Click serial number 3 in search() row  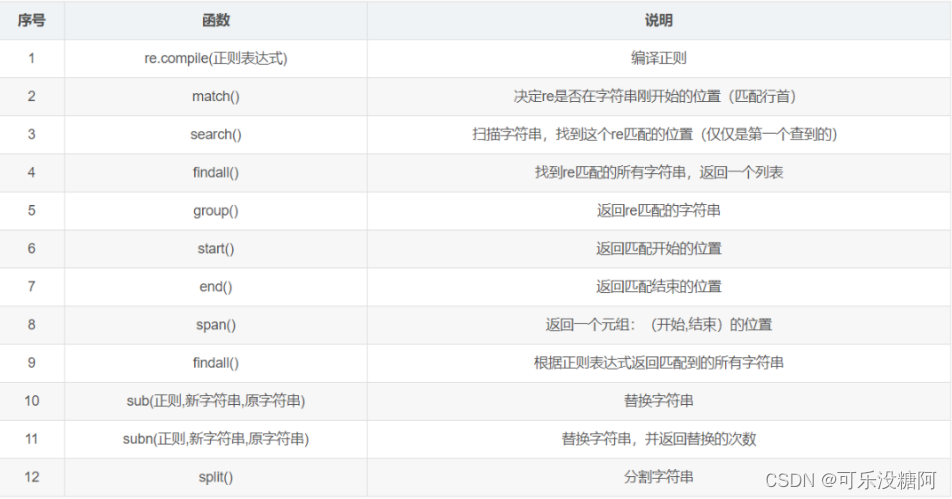point(32,134)
